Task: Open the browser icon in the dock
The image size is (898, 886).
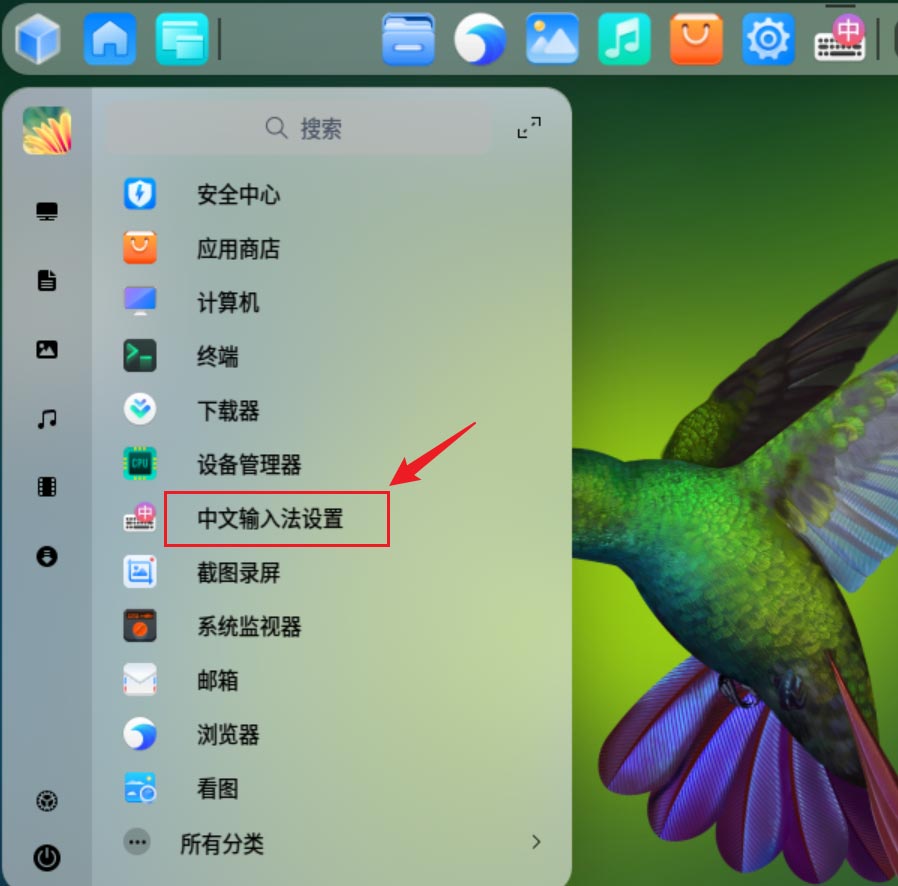Action: coord(480,39)
